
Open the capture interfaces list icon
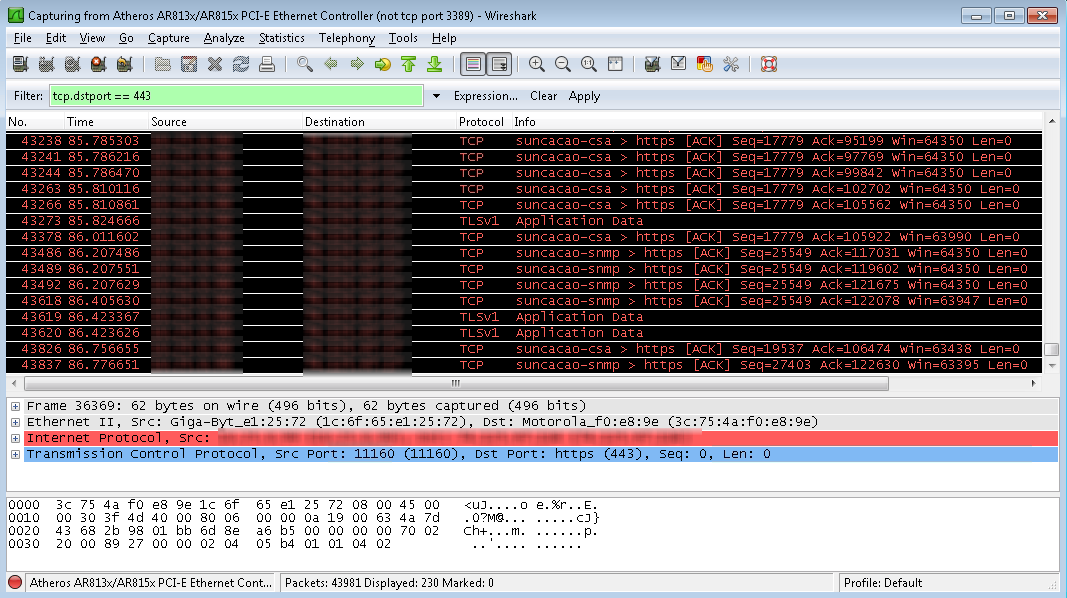click(20, 64)
